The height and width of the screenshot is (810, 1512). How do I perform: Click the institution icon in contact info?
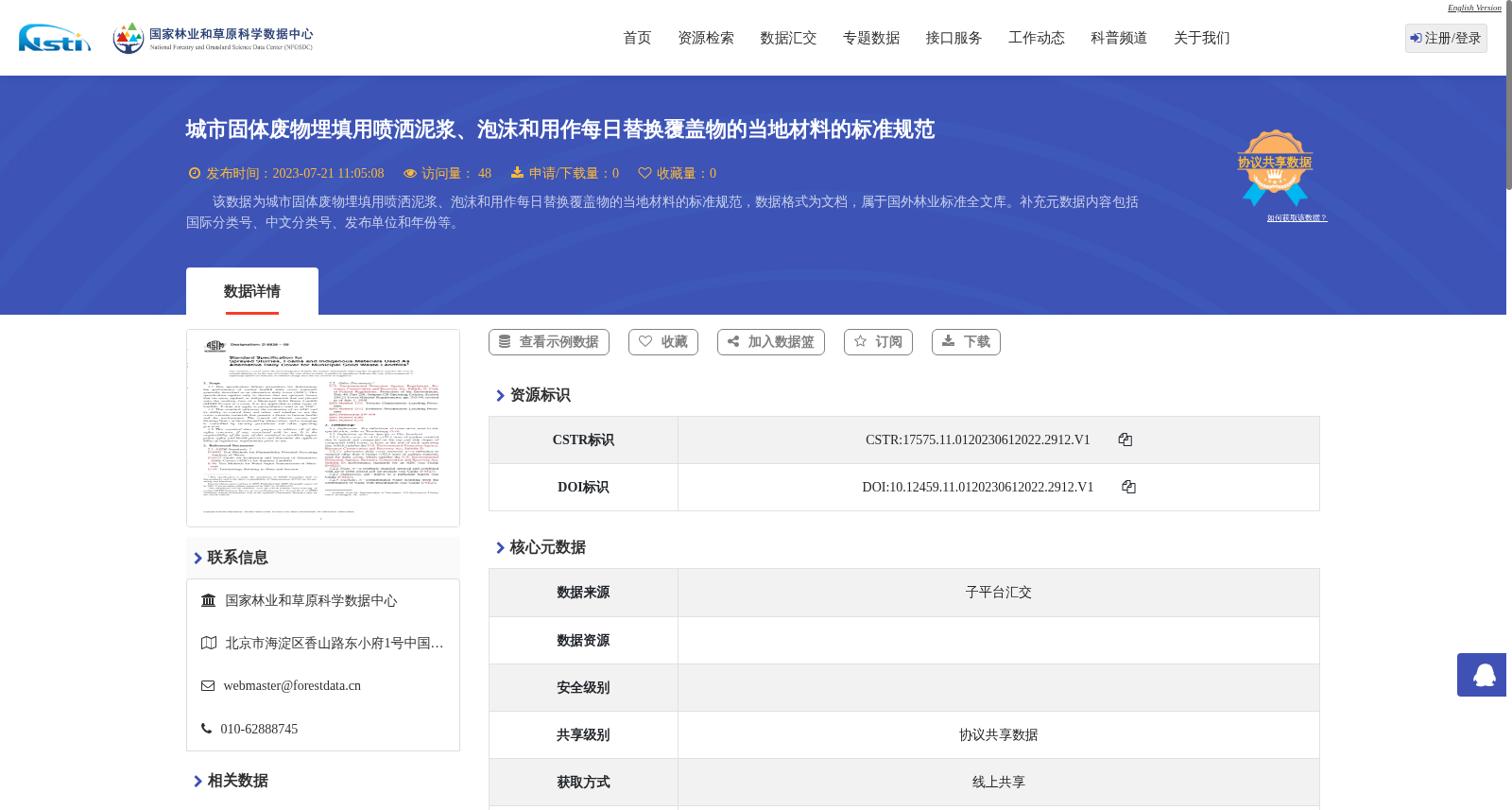tap(209, 600)
